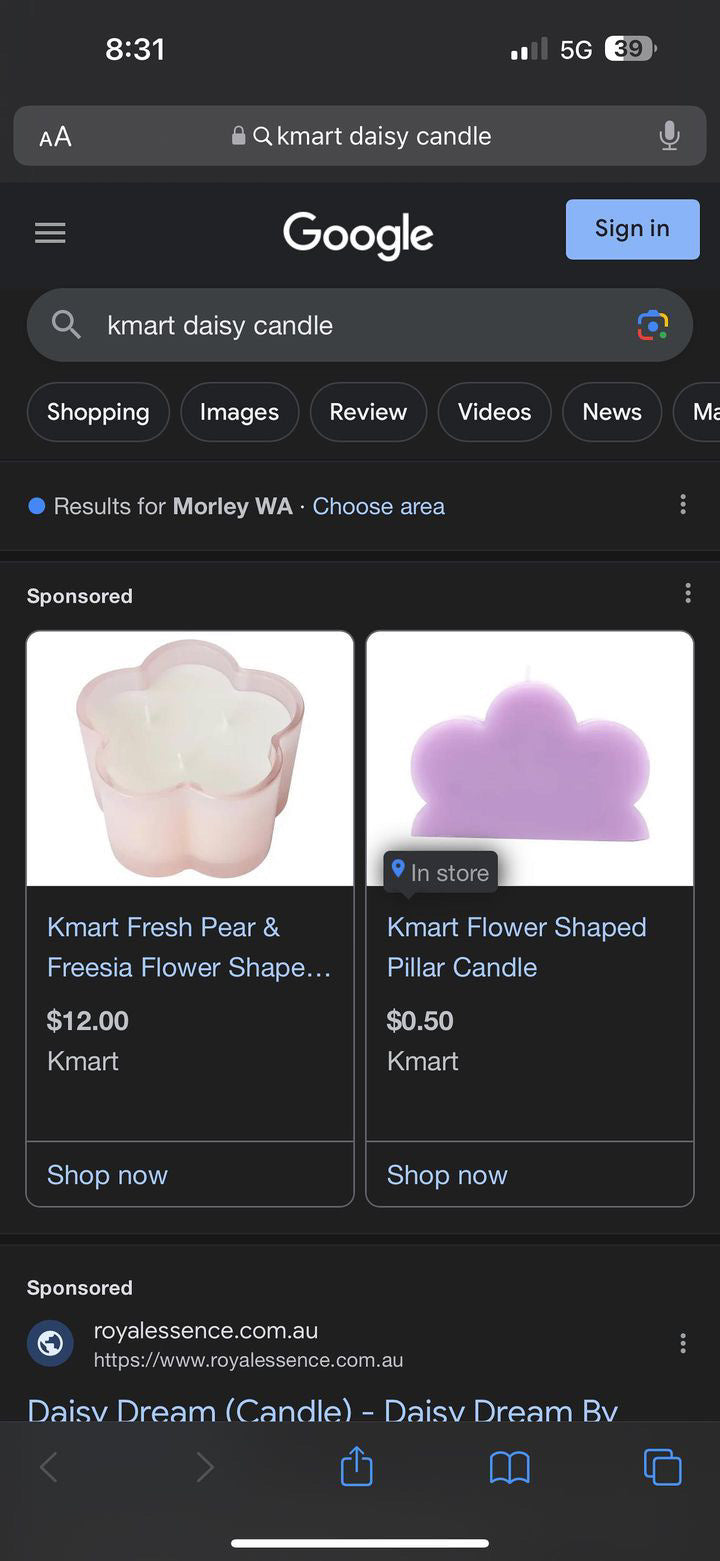Tap the search magnifier in Google box
The width and height of the screenshot is (720, 1561).
click(66, 325)
